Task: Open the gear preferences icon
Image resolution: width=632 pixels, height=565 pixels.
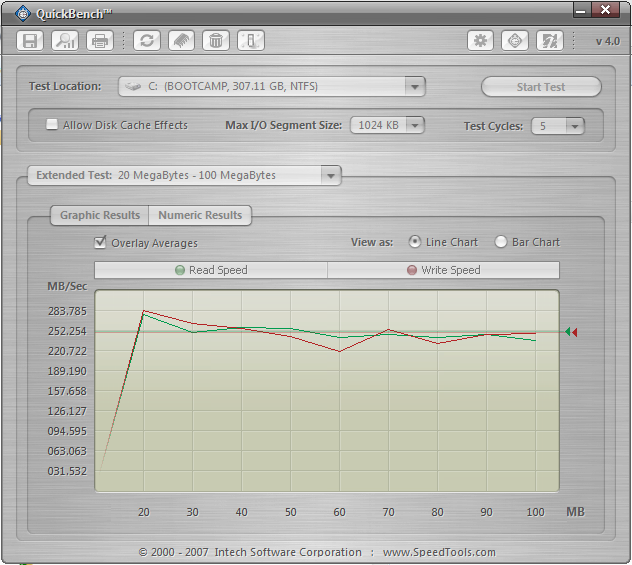Action: (480, 41)
